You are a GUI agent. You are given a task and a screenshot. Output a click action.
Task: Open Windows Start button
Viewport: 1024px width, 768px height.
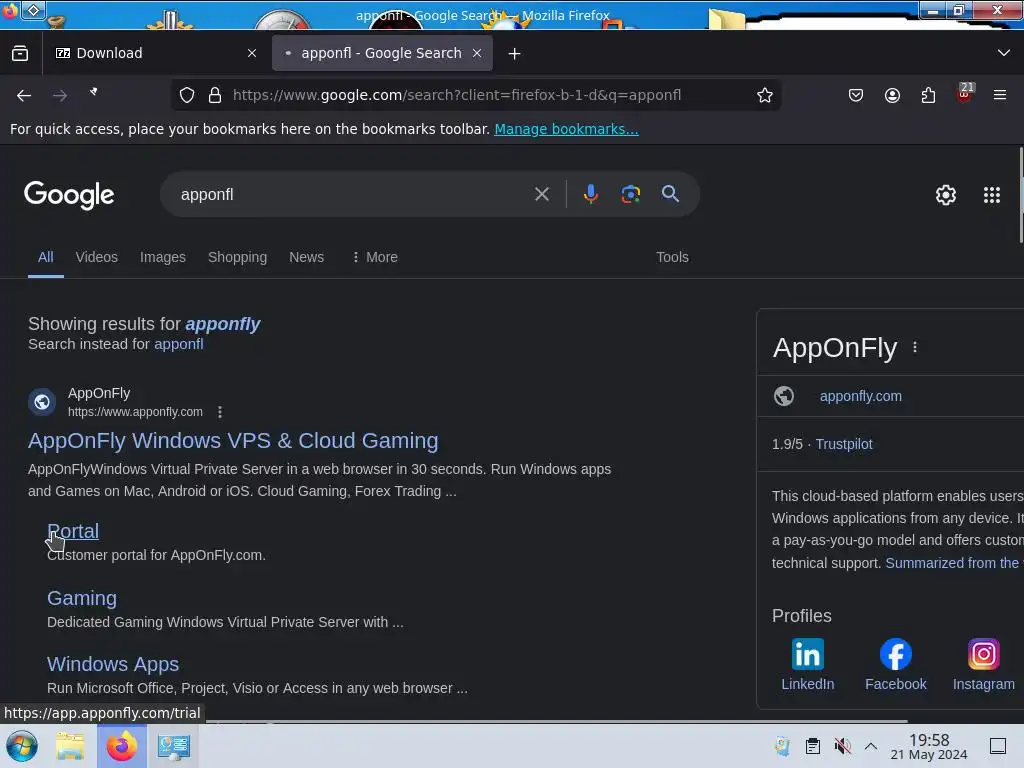tap(22, 746)
